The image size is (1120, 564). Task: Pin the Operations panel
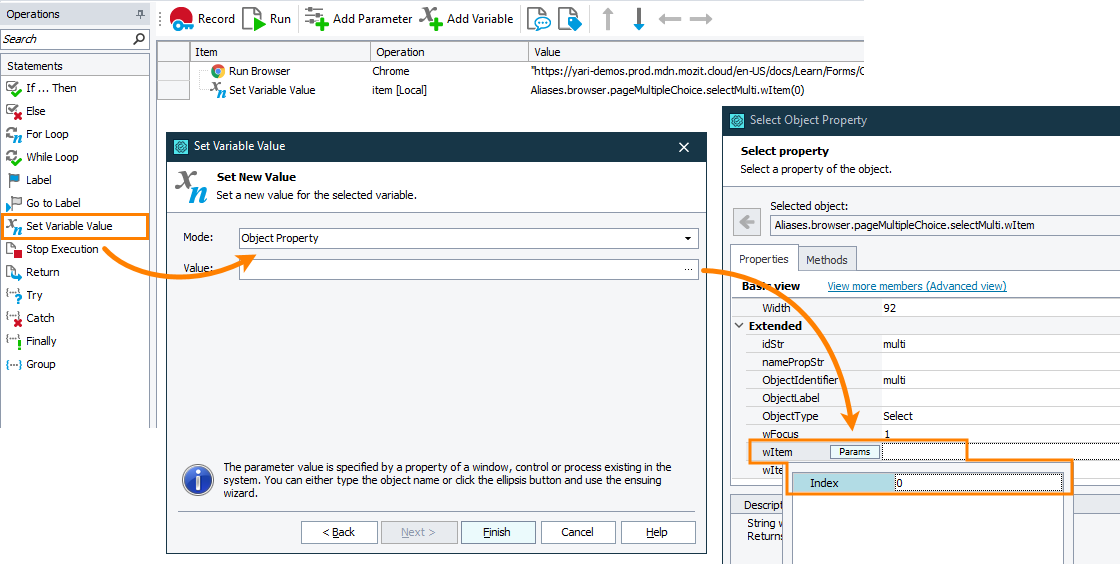pyautogui.click(x=140, y=15)
